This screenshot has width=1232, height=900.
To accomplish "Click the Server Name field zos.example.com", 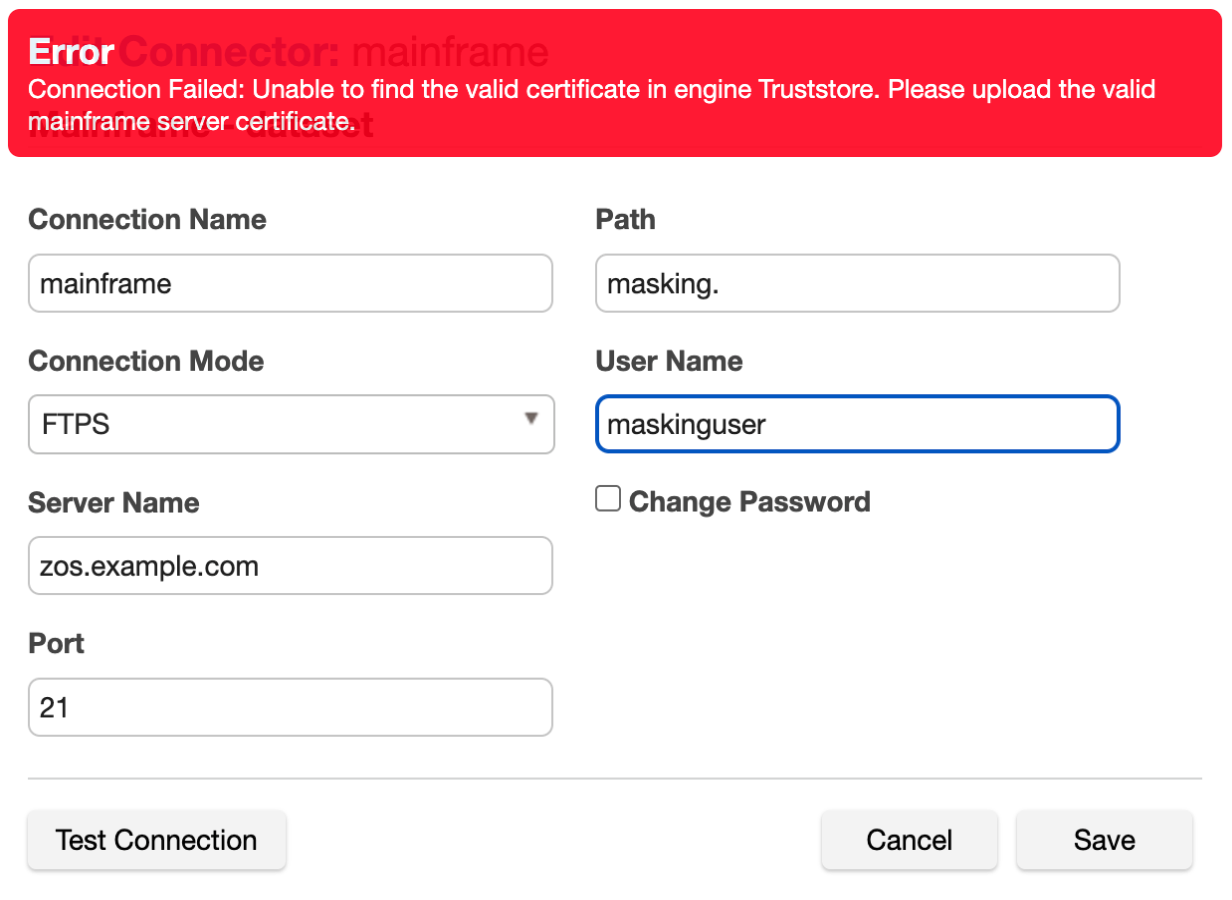I will [290, 566].
